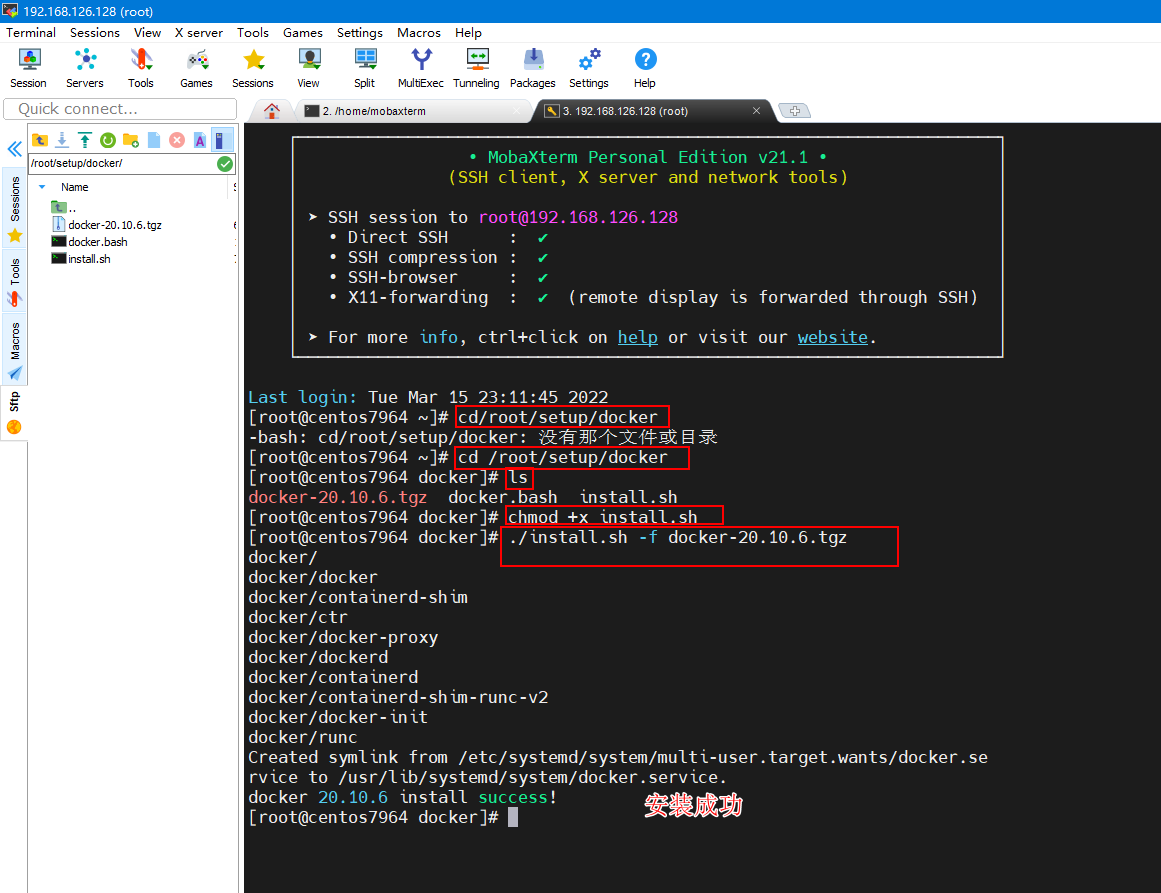Open the Terminal menu

(31, 33)
